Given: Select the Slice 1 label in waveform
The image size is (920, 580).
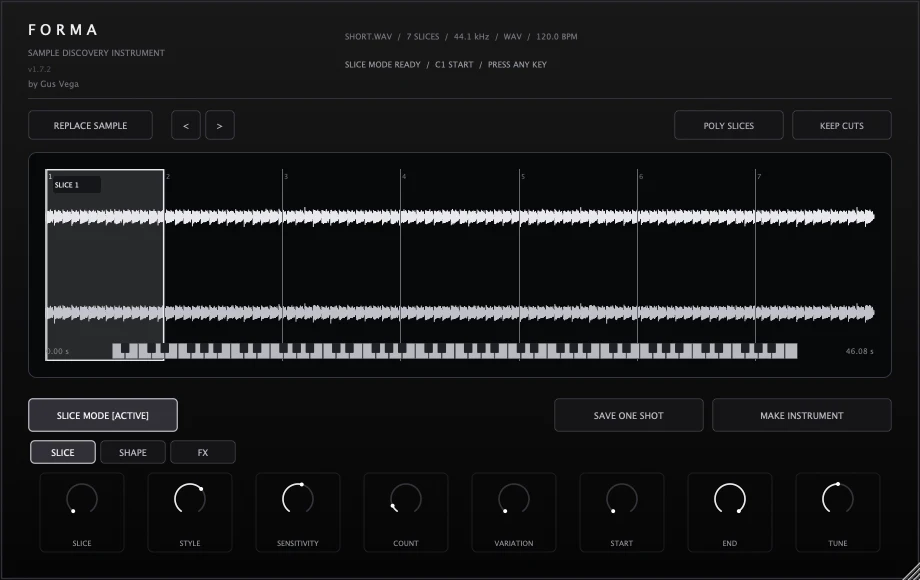Looking at the screenshot, I should (x=76, y=185).
